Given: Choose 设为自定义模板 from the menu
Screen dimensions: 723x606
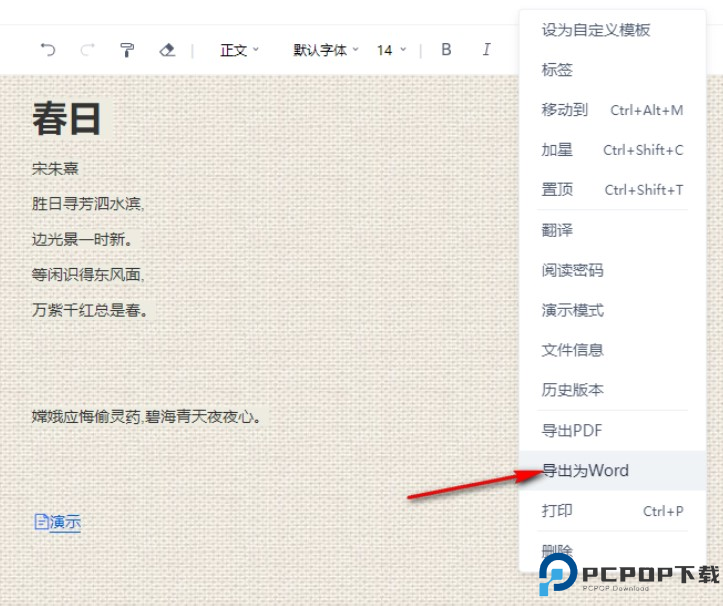Looking at the screenshot, I should [612, 30].
